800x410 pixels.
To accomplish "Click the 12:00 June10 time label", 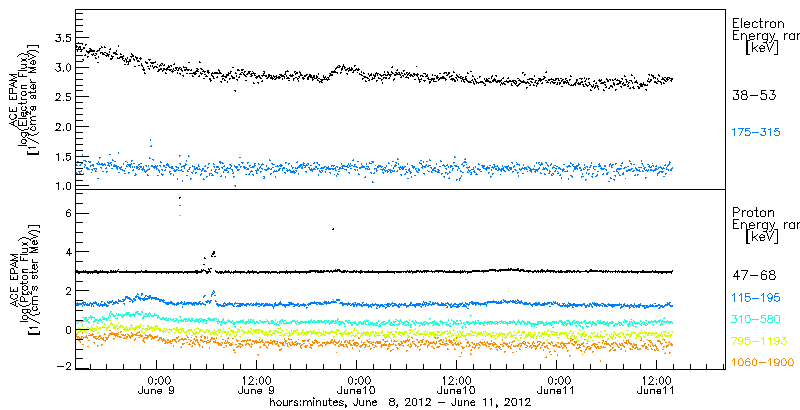I will (458, 385).
